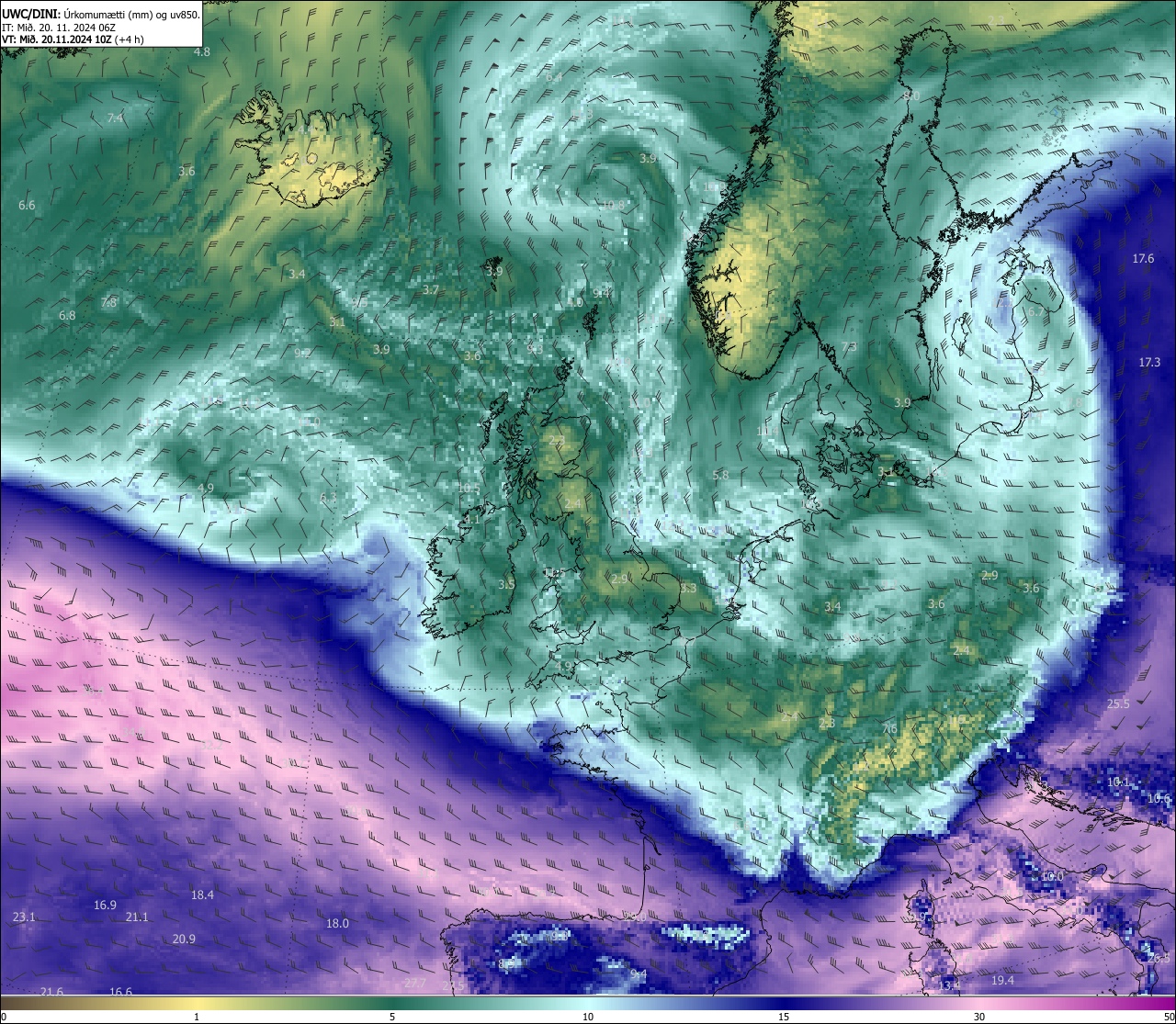Click the 20.9 value on the map

[184, 939]
